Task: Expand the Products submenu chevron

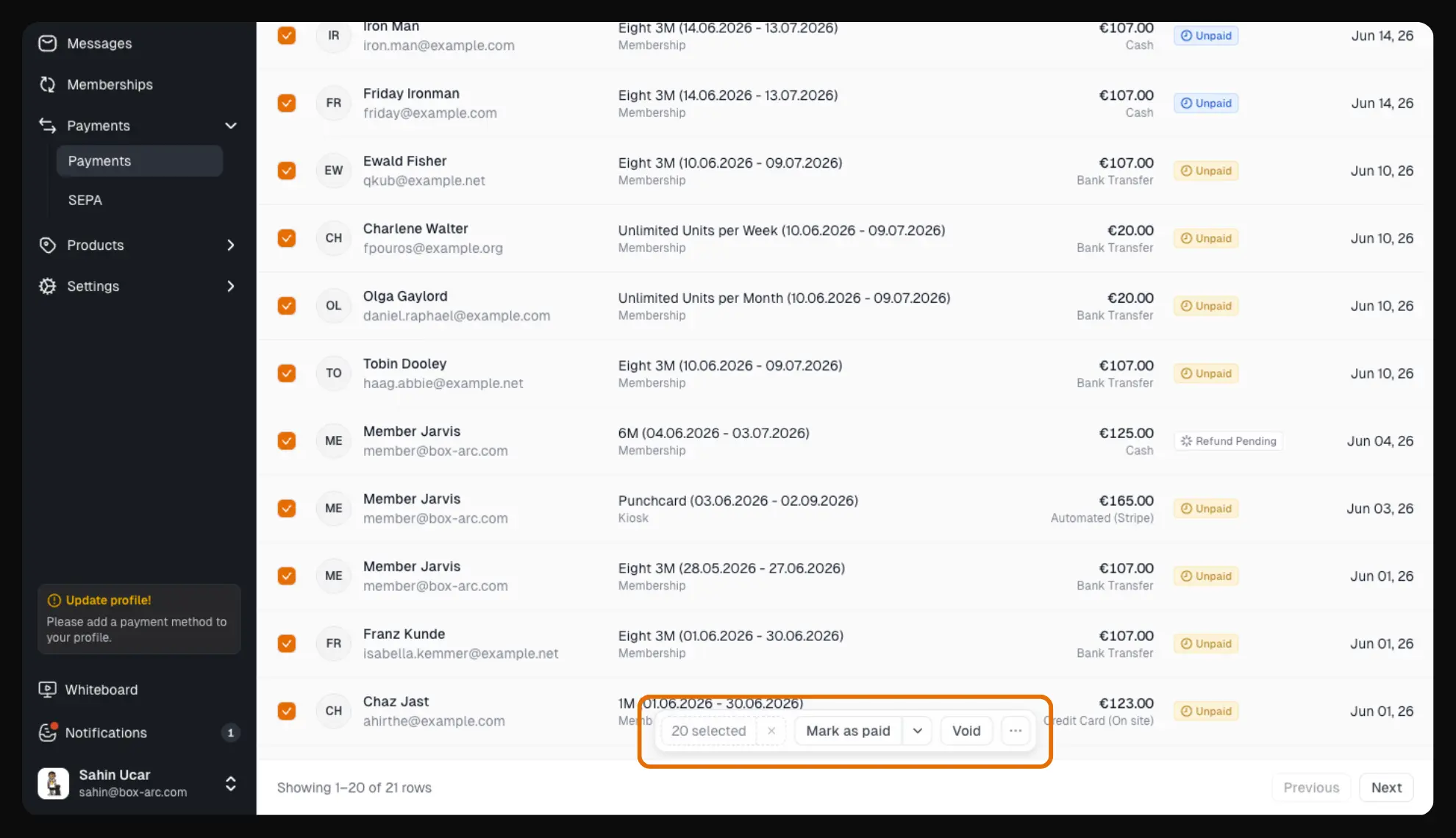Action: (231, 245)
